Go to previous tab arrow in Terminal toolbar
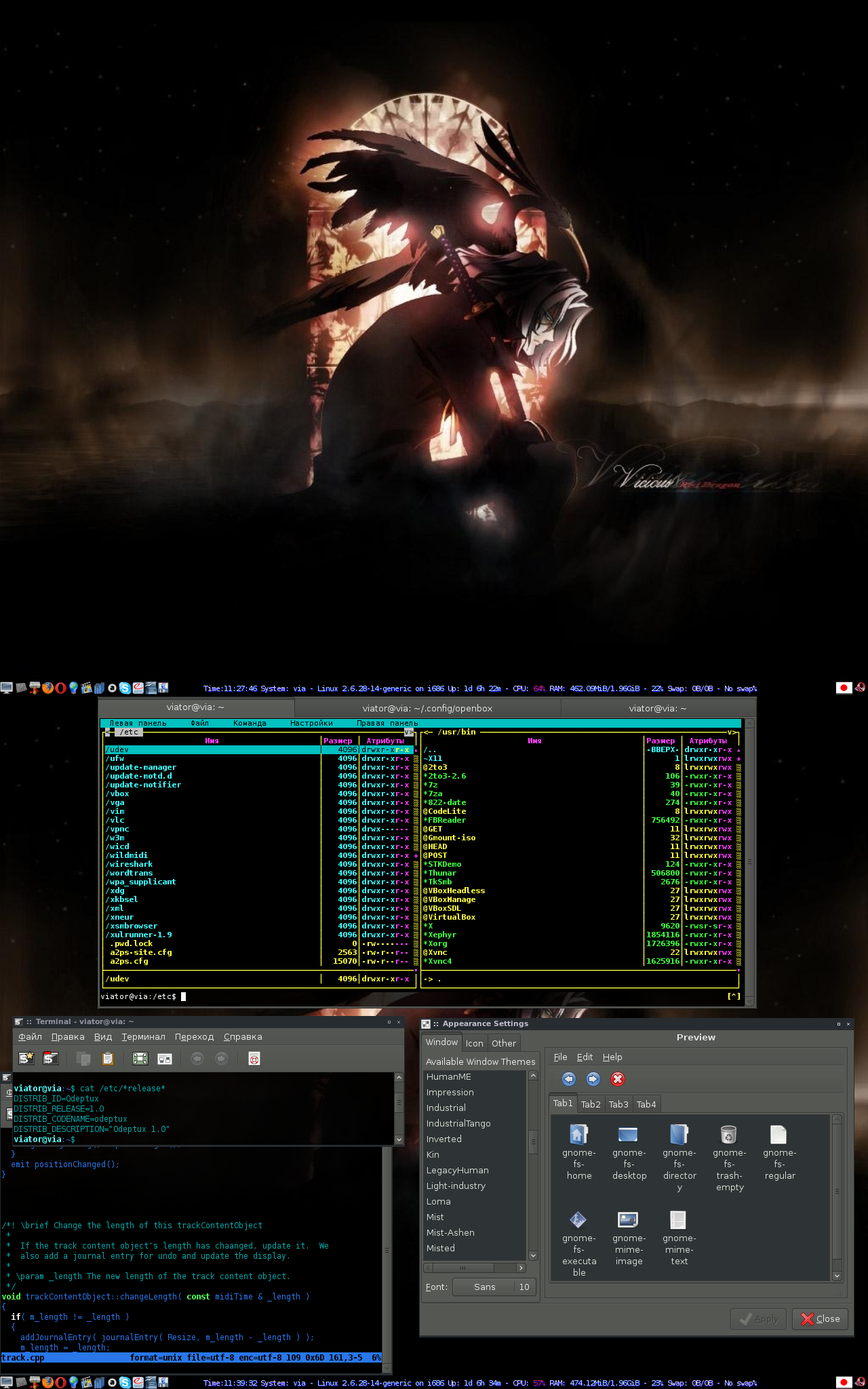The width and height of the screenshot is (868, 1389). (197, 1058)
